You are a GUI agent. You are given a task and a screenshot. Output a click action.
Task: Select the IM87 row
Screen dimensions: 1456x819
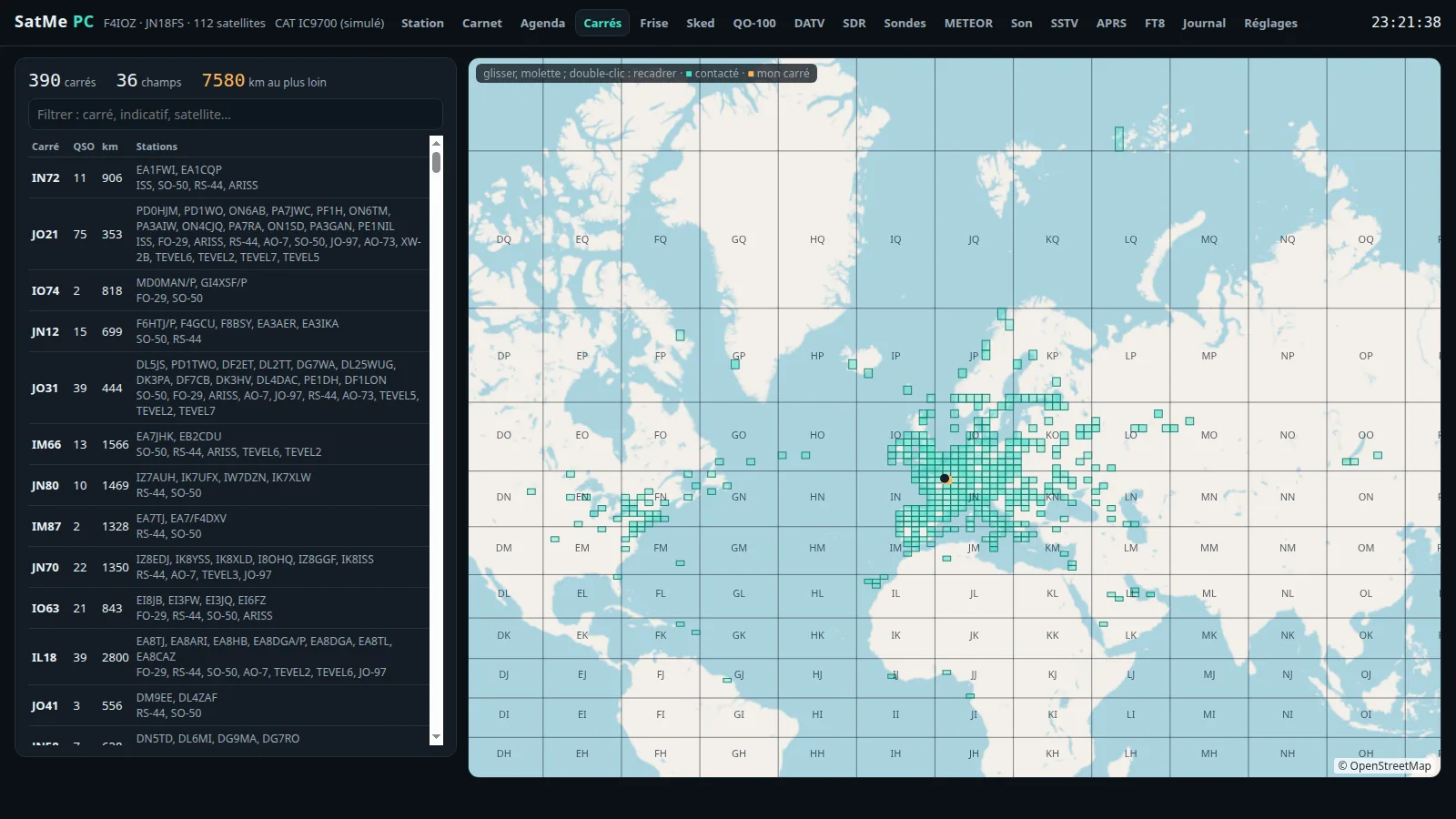(x=228, y=526)
